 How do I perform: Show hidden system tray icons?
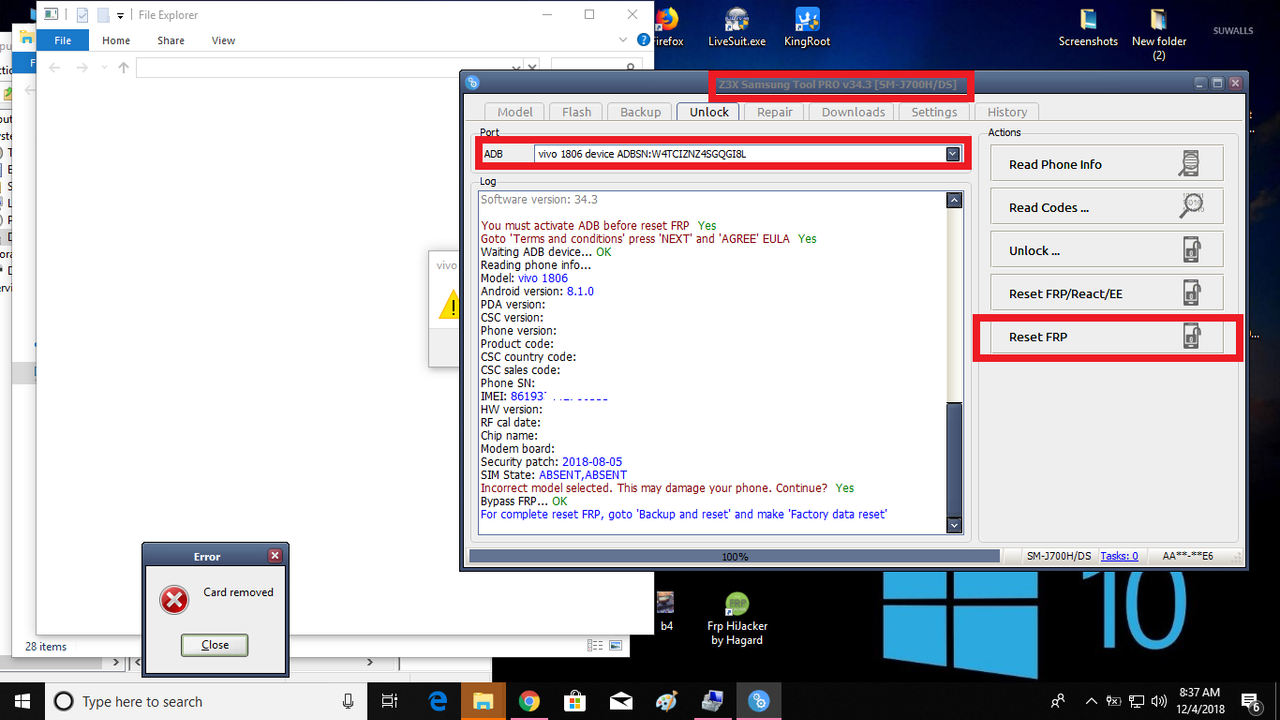(1090, 701)
